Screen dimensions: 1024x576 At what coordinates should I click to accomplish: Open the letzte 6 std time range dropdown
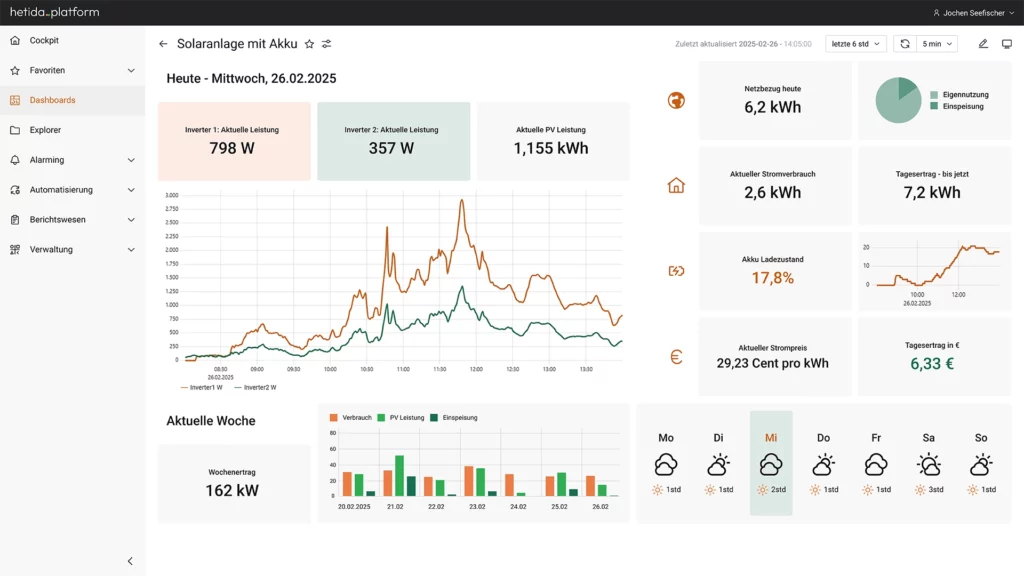(856, 44)
